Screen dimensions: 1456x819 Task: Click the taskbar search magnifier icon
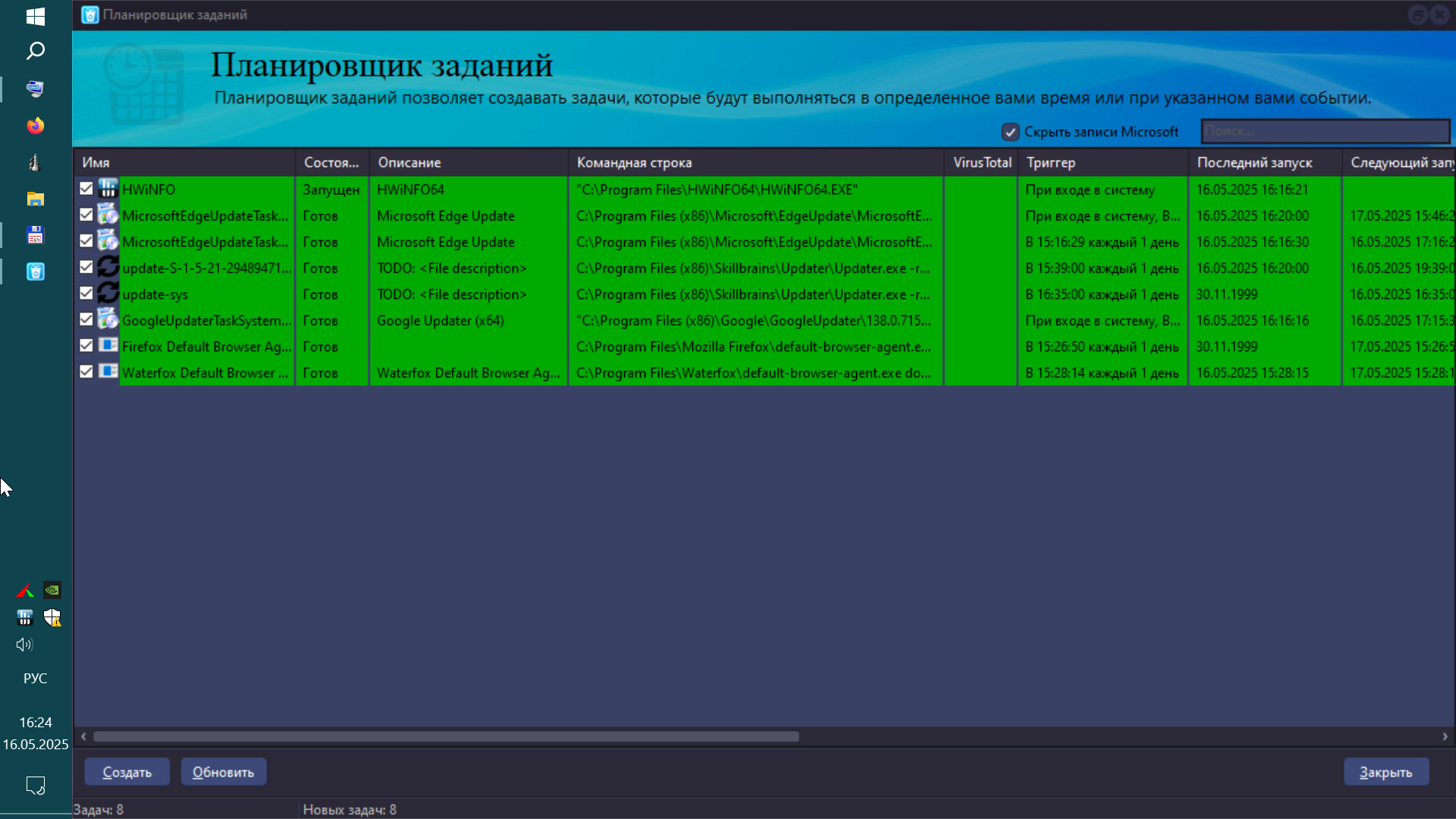36,52
